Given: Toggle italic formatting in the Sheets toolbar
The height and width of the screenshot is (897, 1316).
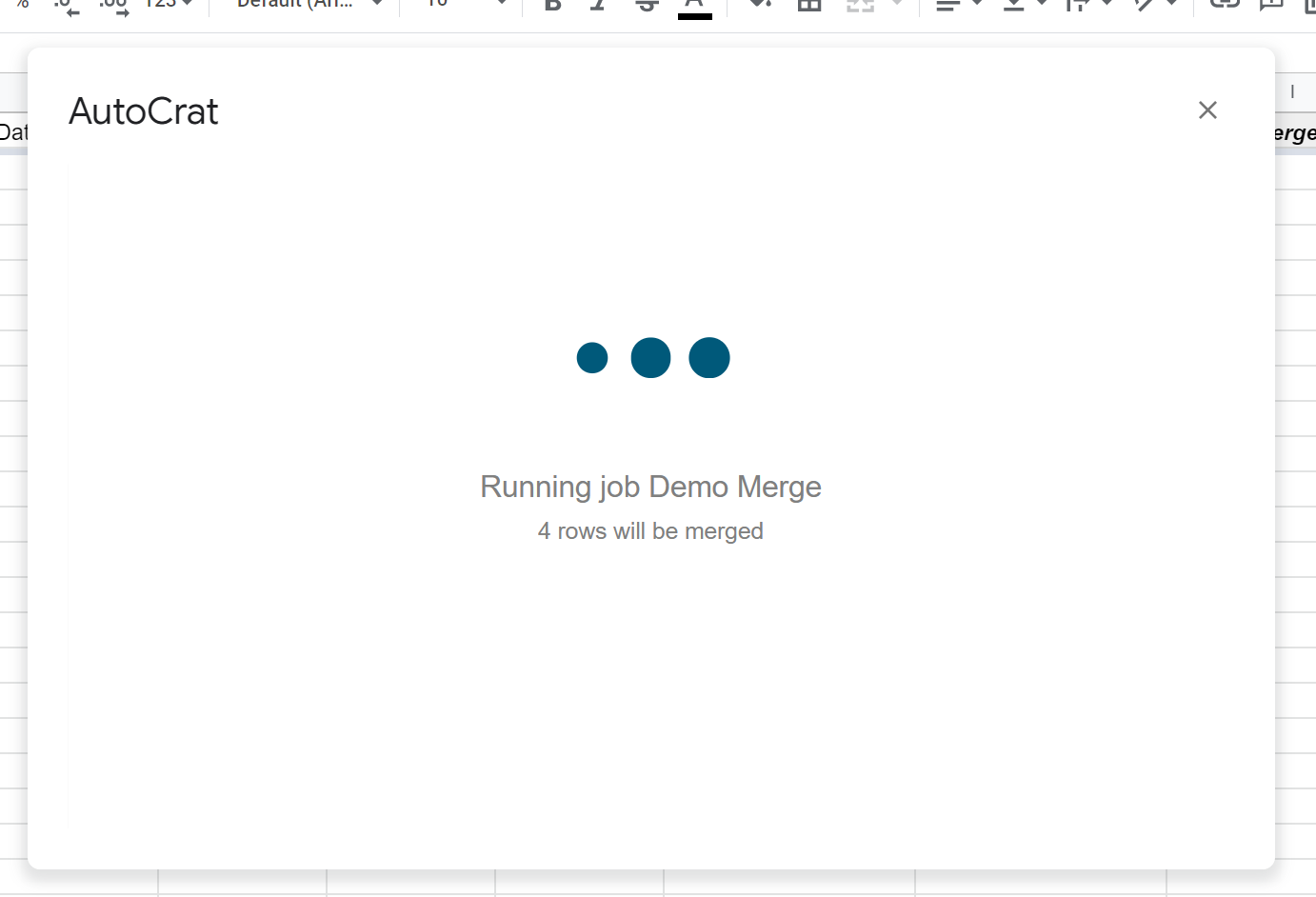Looking at the screenshot, I should point(599,5).
